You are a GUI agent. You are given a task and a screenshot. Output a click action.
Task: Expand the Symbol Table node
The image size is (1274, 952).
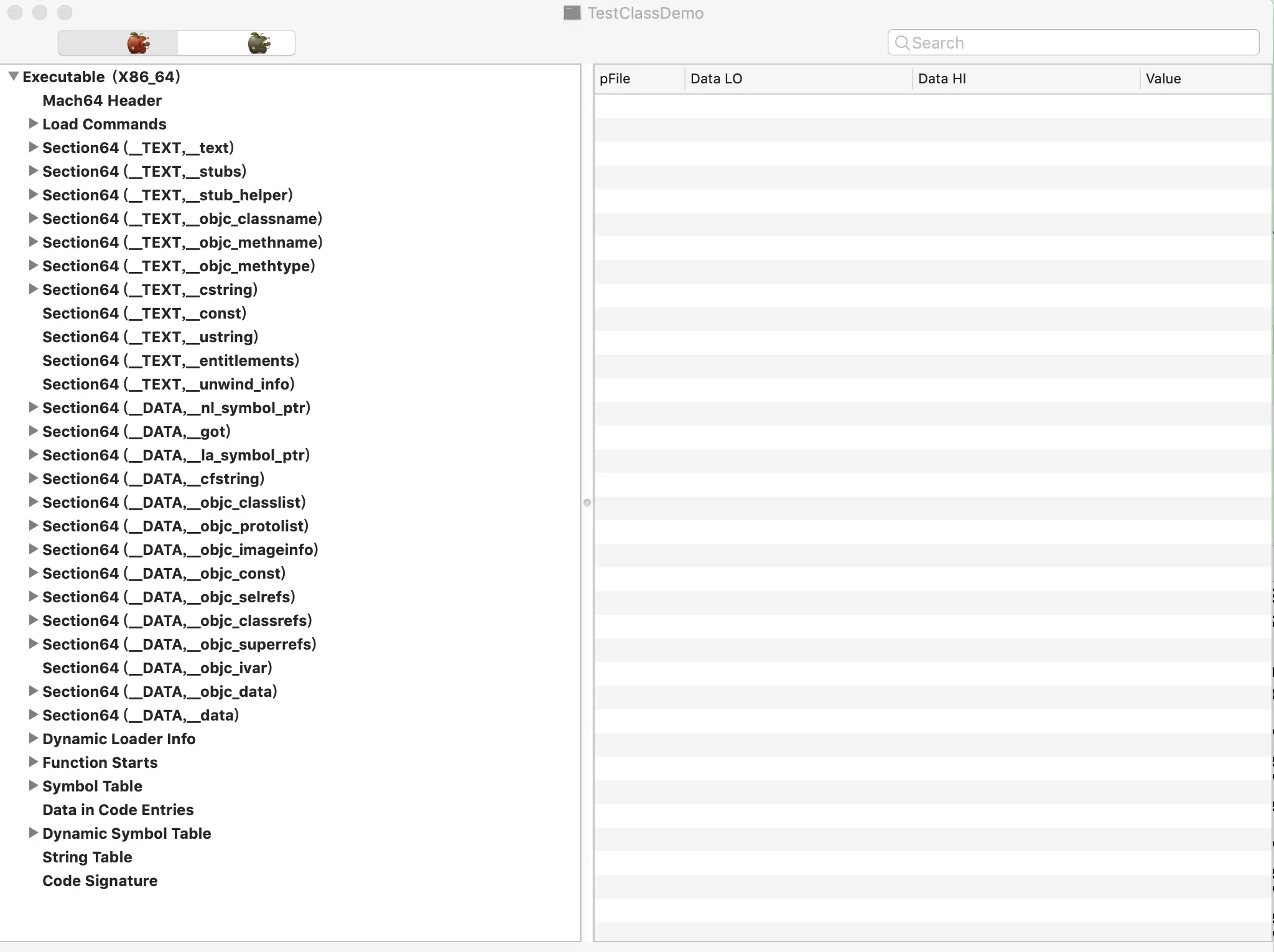click(34, 786)
